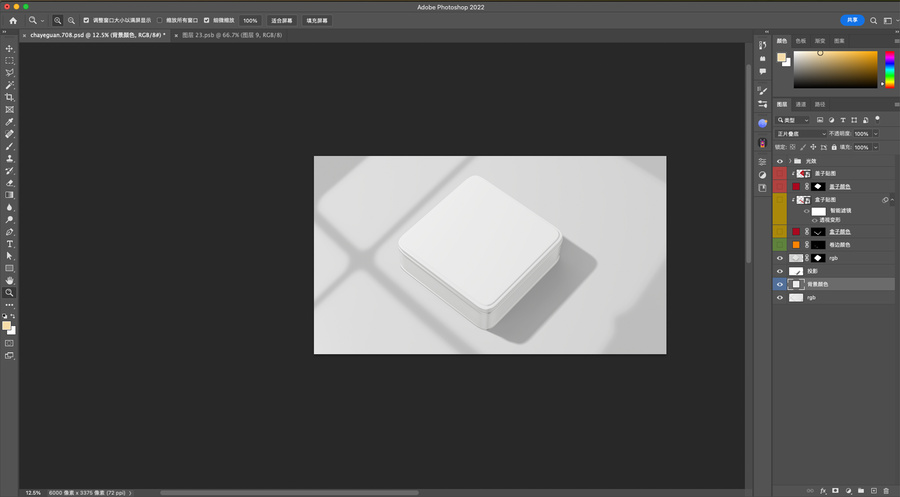Select the Crop tool
The image size is (900, 497).
[9, 98]
